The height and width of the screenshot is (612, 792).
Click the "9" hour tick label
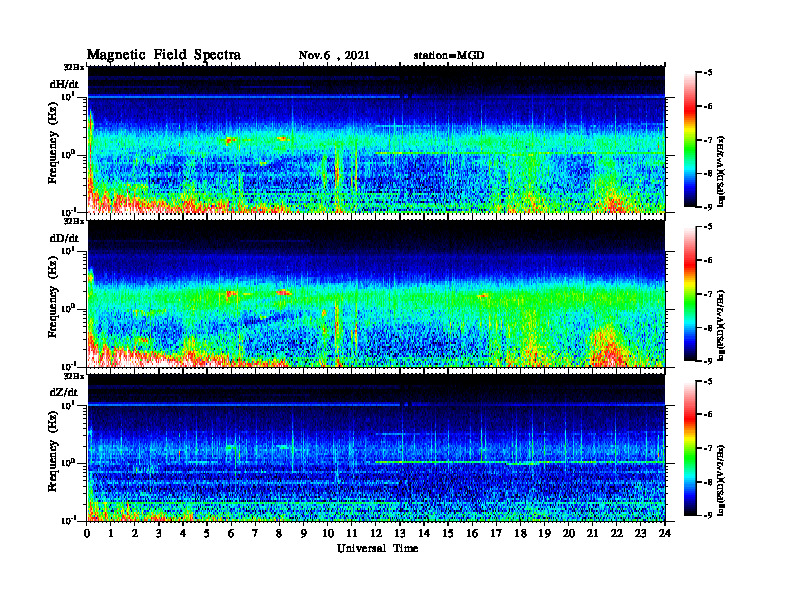[304, 534]
